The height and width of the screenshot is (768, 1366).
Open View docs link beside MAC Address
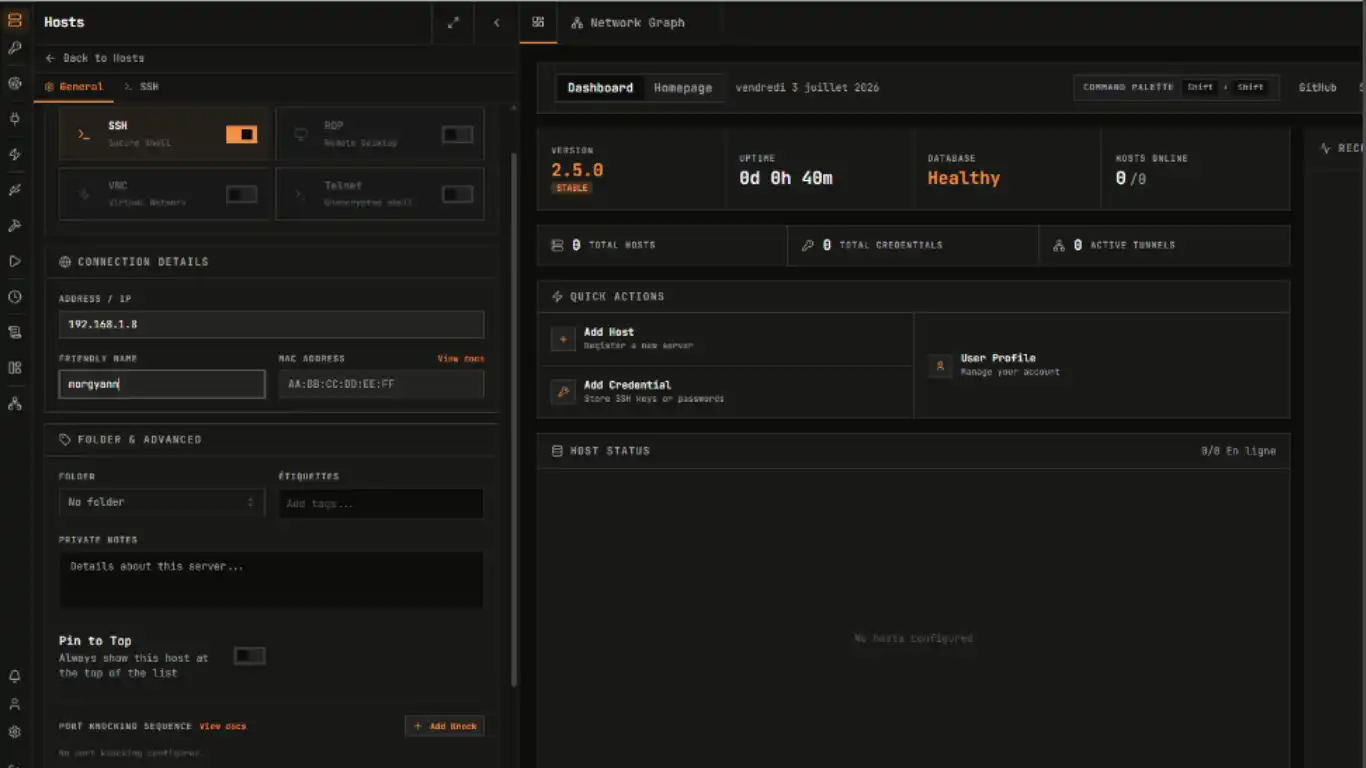(x=460, y=358)
